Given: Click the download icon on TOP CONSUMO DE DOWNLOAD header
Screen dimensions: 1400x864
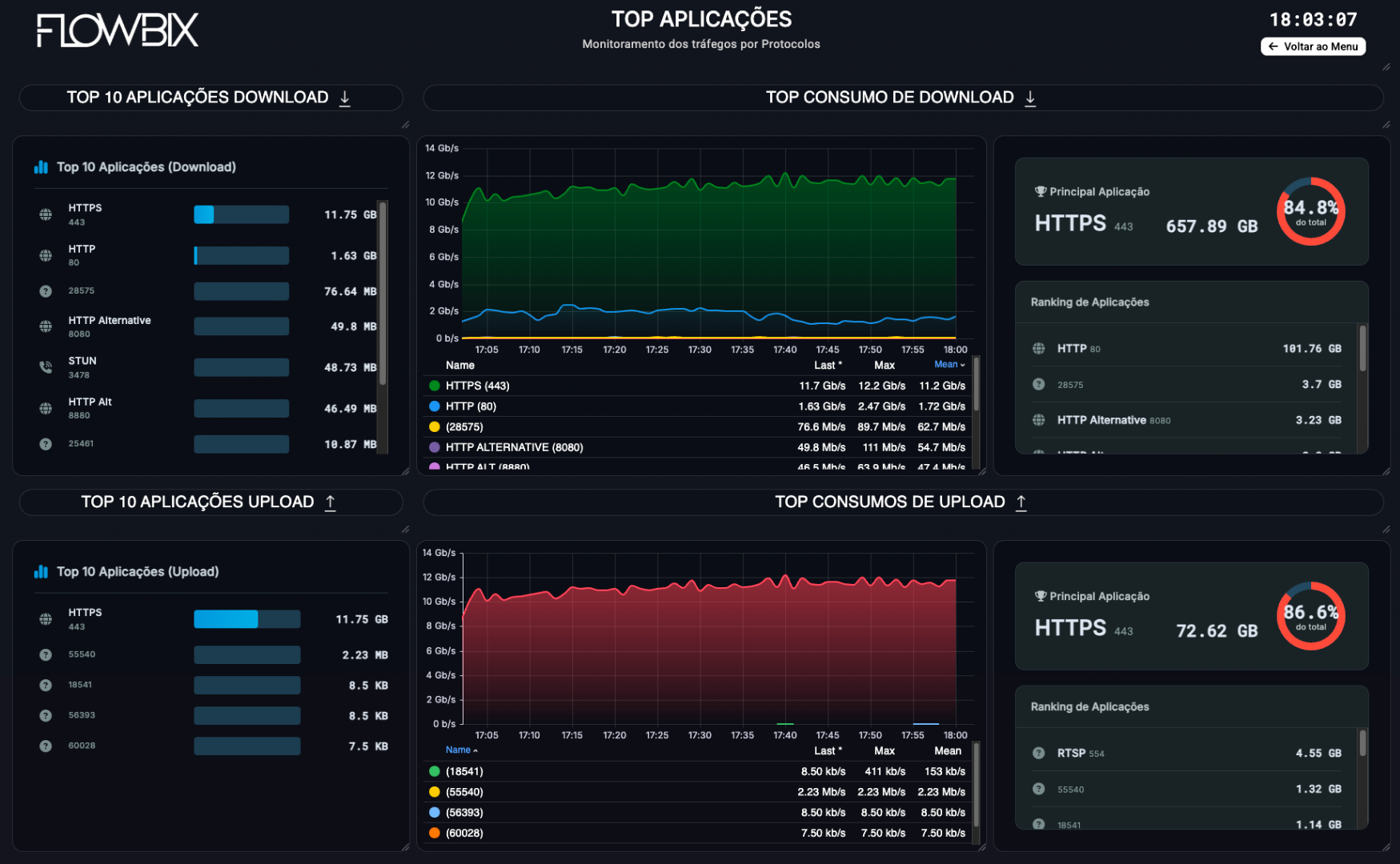Looking at the screenshot, I should (x=1031, y=97).
